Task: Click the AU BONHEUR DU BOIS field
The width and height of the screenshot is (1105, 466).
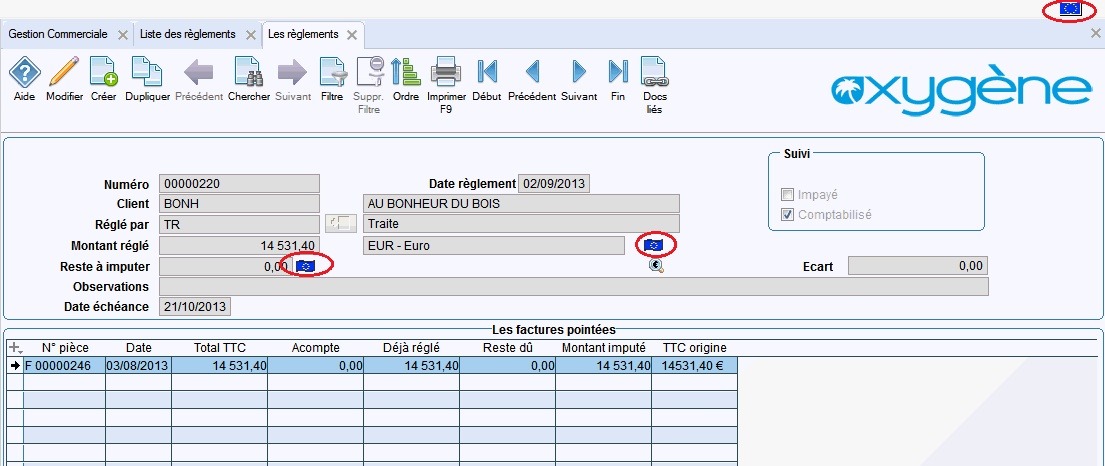Action: (x=521, y=204)
